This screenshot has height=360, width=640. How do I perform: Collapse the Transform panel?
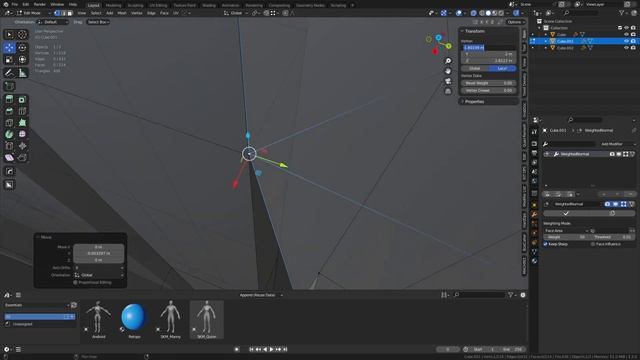click(x=474, y=31)
